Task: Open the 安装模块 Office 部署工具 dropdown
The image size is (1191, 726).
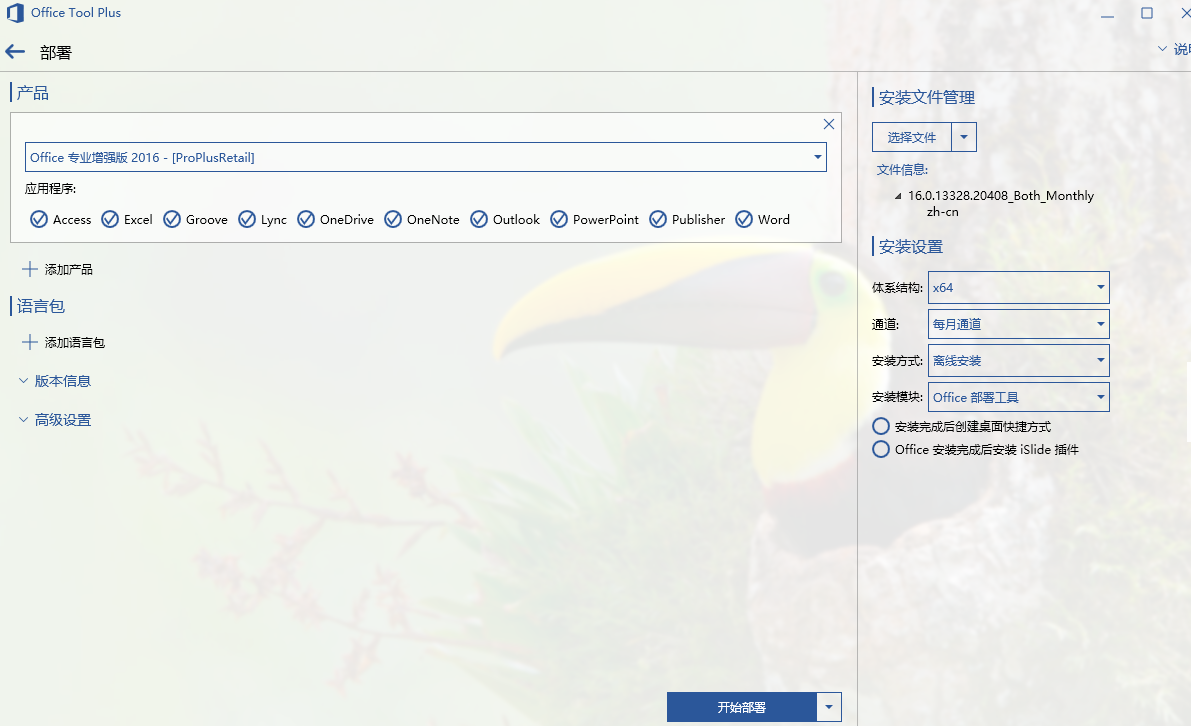Action: 1019,397
